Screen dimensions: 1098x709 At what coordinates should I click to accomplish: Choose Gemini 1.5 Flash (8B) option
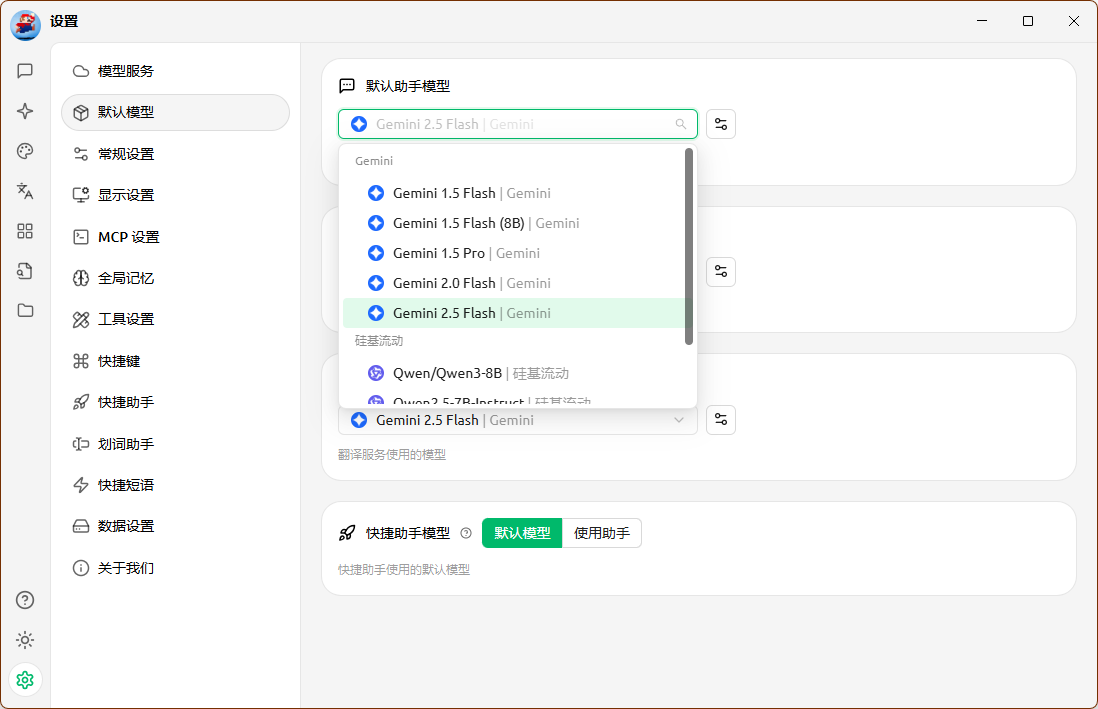click(514, 223)
